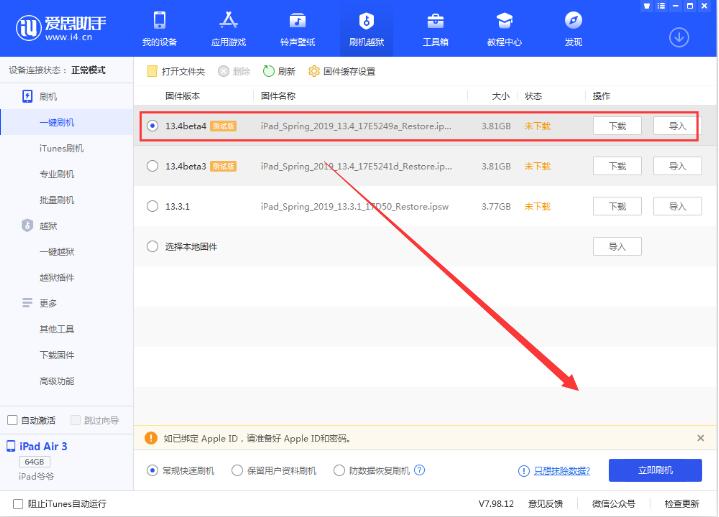Import firmware for 13.4beta4 row
This screenshot has height=517, width=719.
(676, 126)
